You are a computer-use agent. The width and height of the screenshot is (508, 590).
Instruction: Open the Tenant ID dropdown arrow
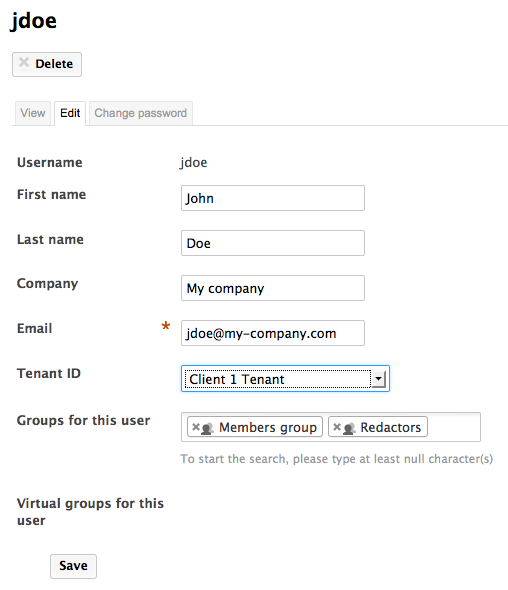378,379
